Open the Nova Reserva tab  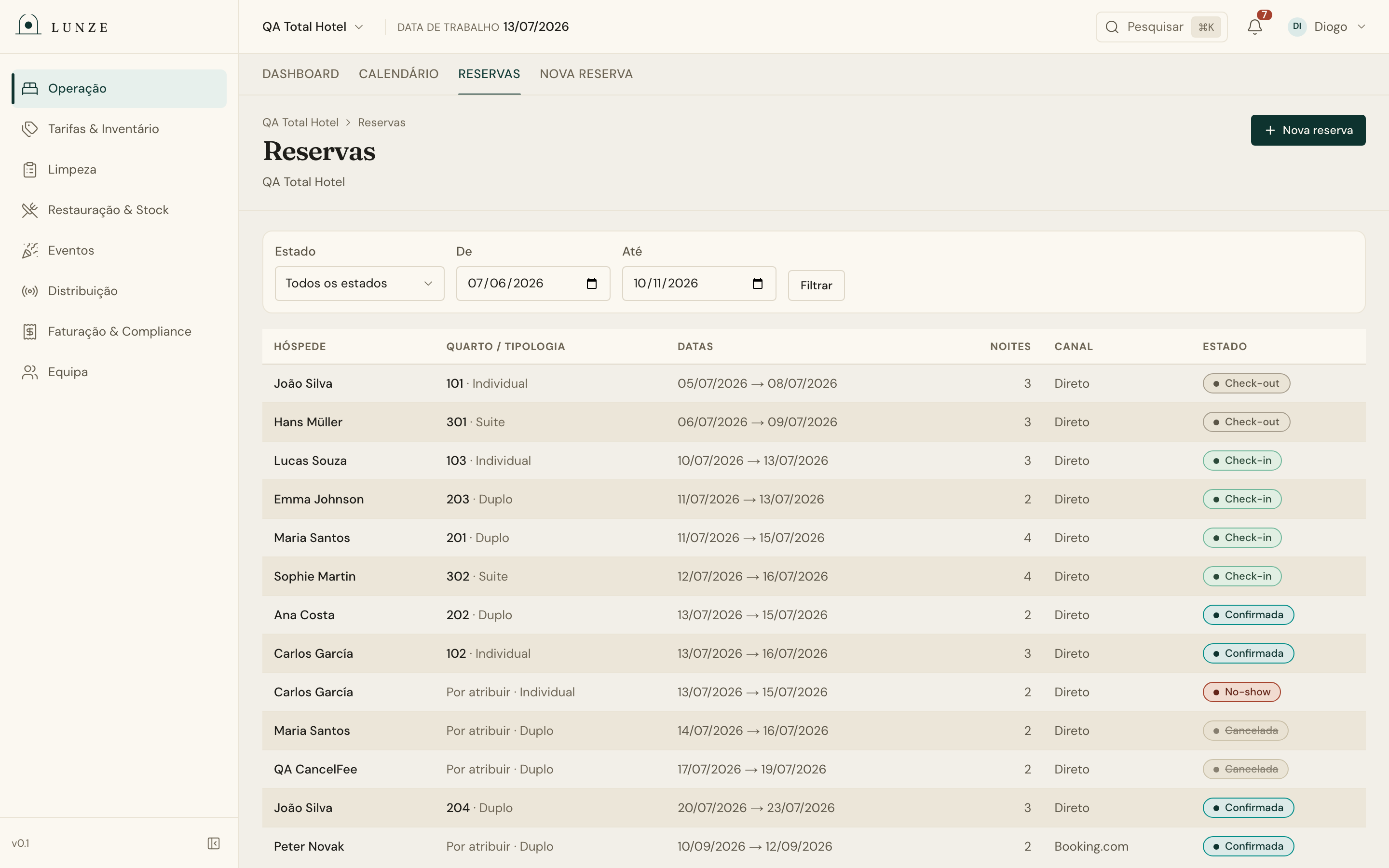pyautogui.click(x=586, y=74)
